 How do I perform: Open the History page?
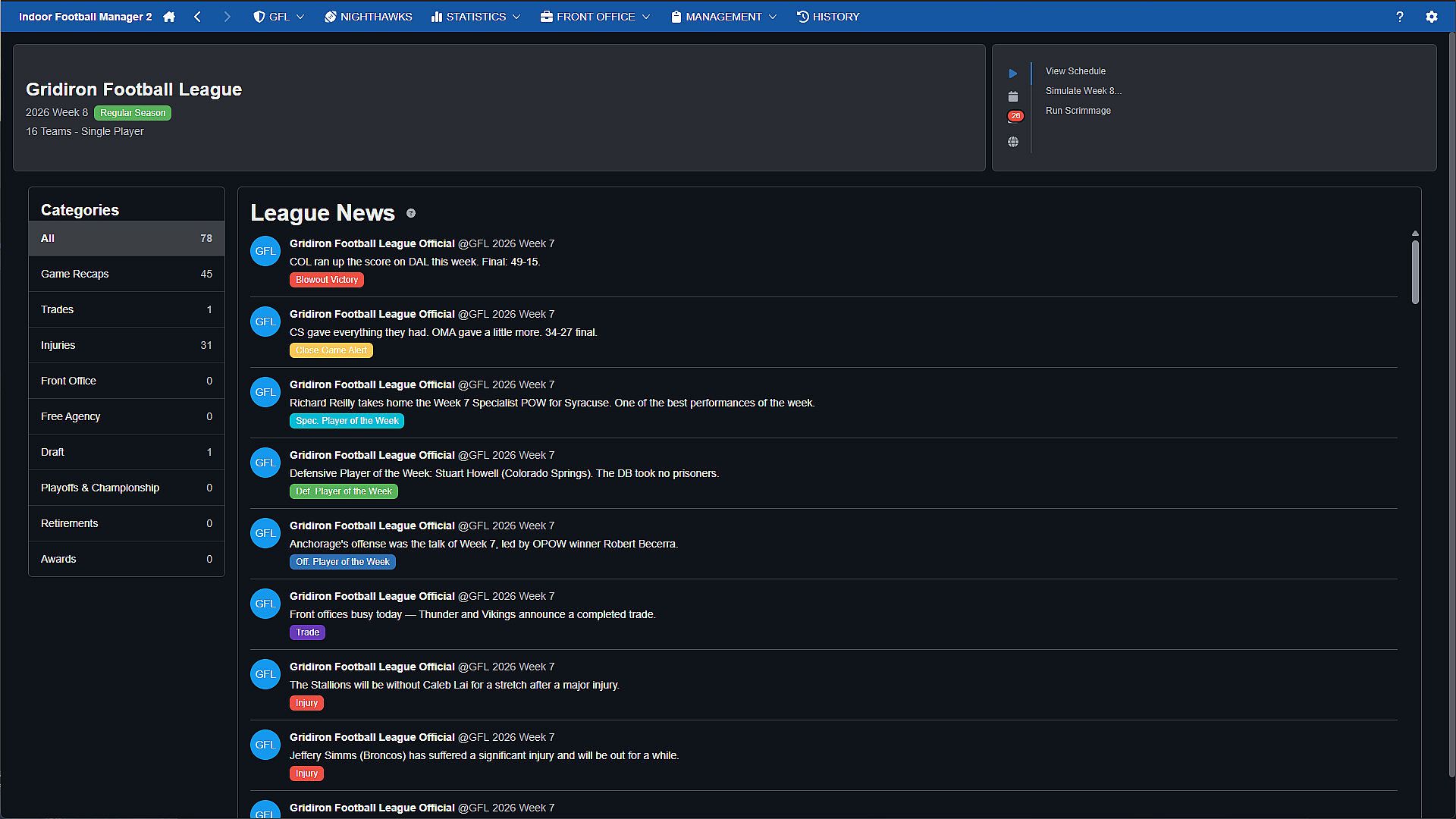pos(828,17)
